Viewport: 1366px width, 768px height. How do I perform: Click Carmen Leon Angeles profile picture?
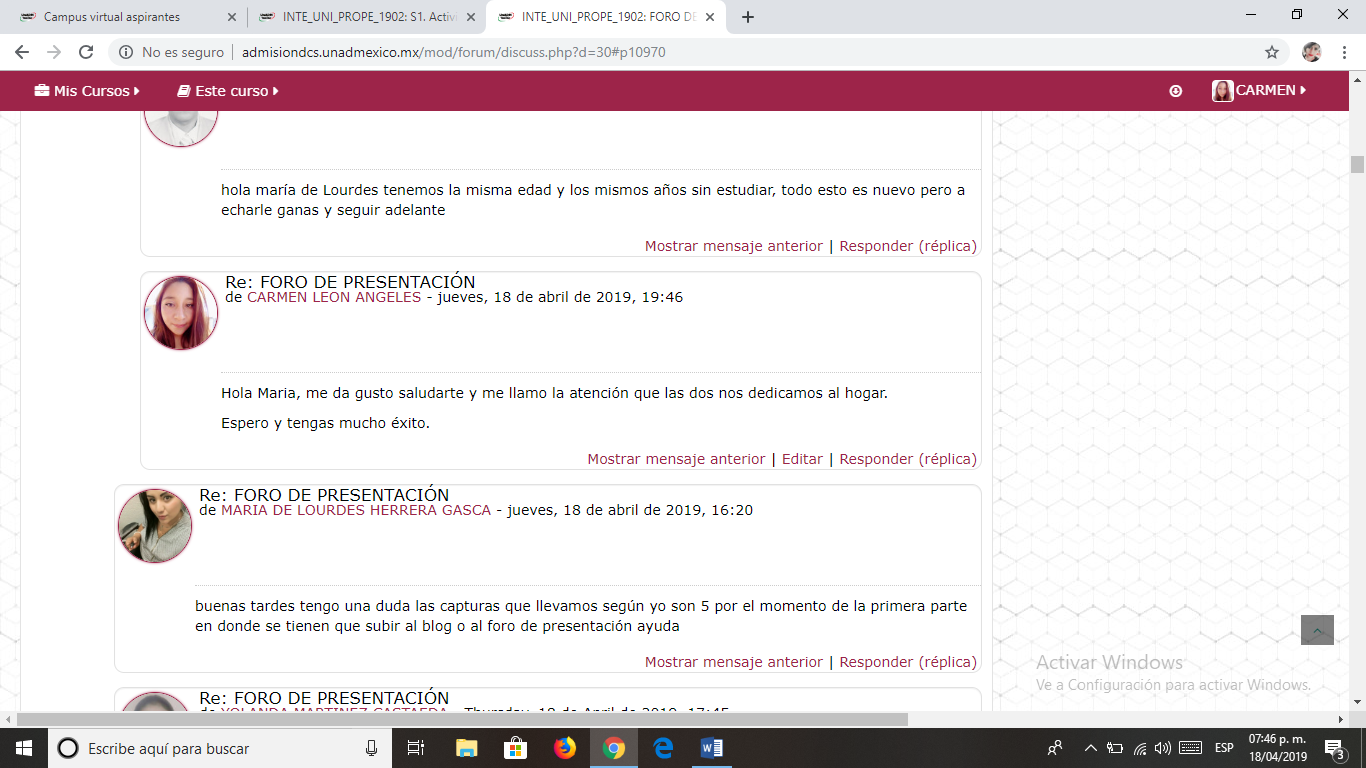(x=181, y=313)
